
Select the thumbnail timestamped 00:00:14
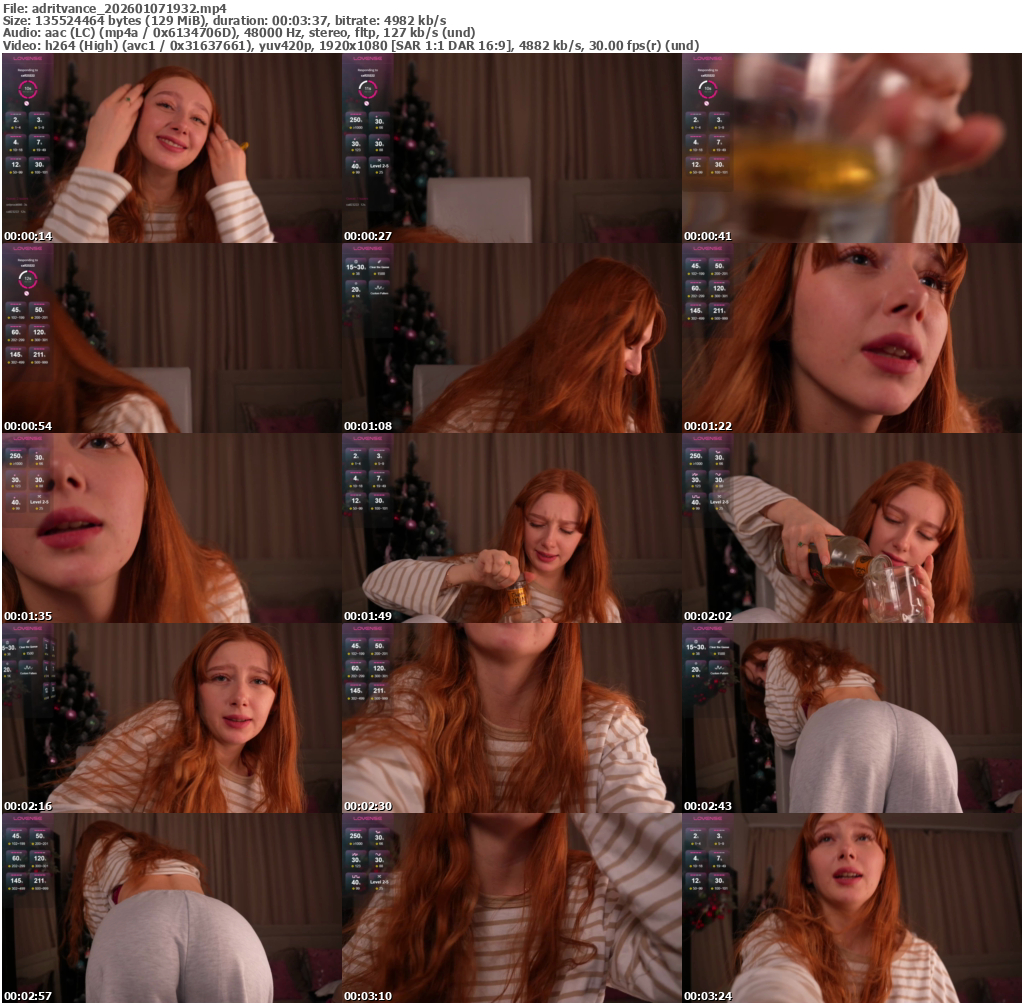click(172, 148)
